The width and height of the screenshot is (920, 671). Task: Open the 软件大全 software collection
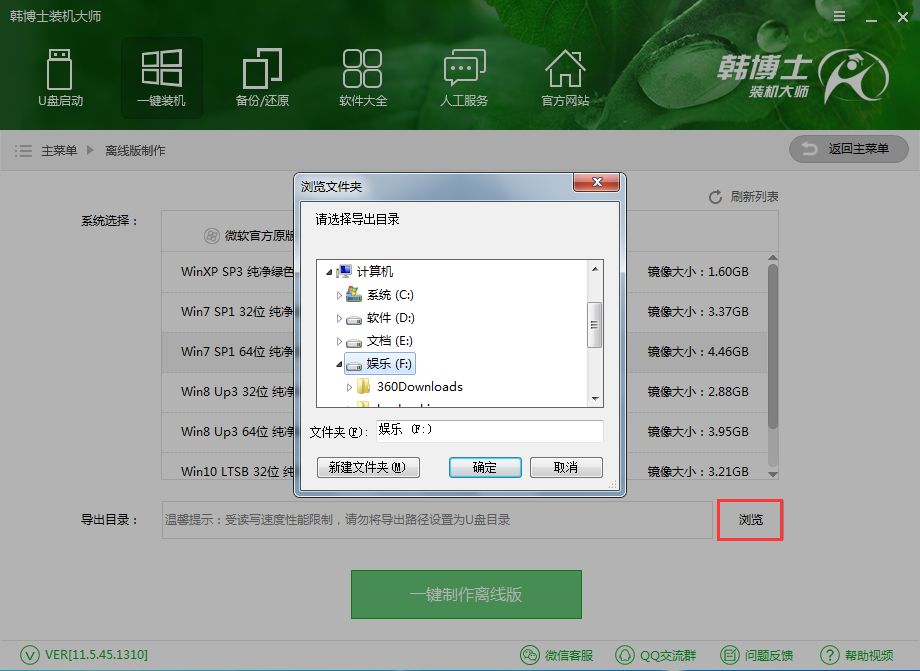(363, 78)
